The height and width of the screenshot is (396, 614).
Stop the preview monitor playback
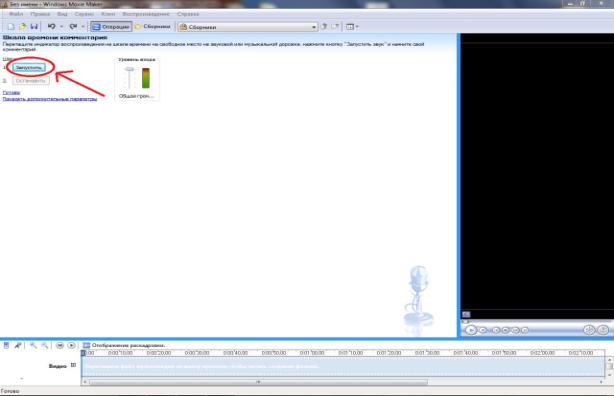point(483,330)
